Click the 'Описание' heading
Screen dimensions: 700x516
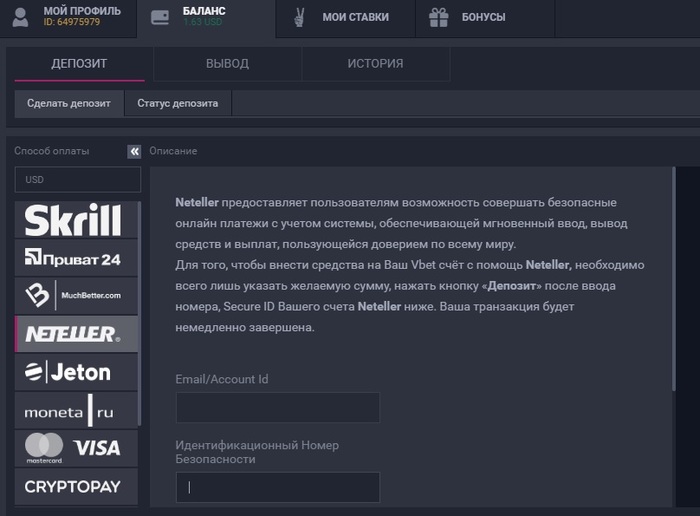[x=173, y=151]
